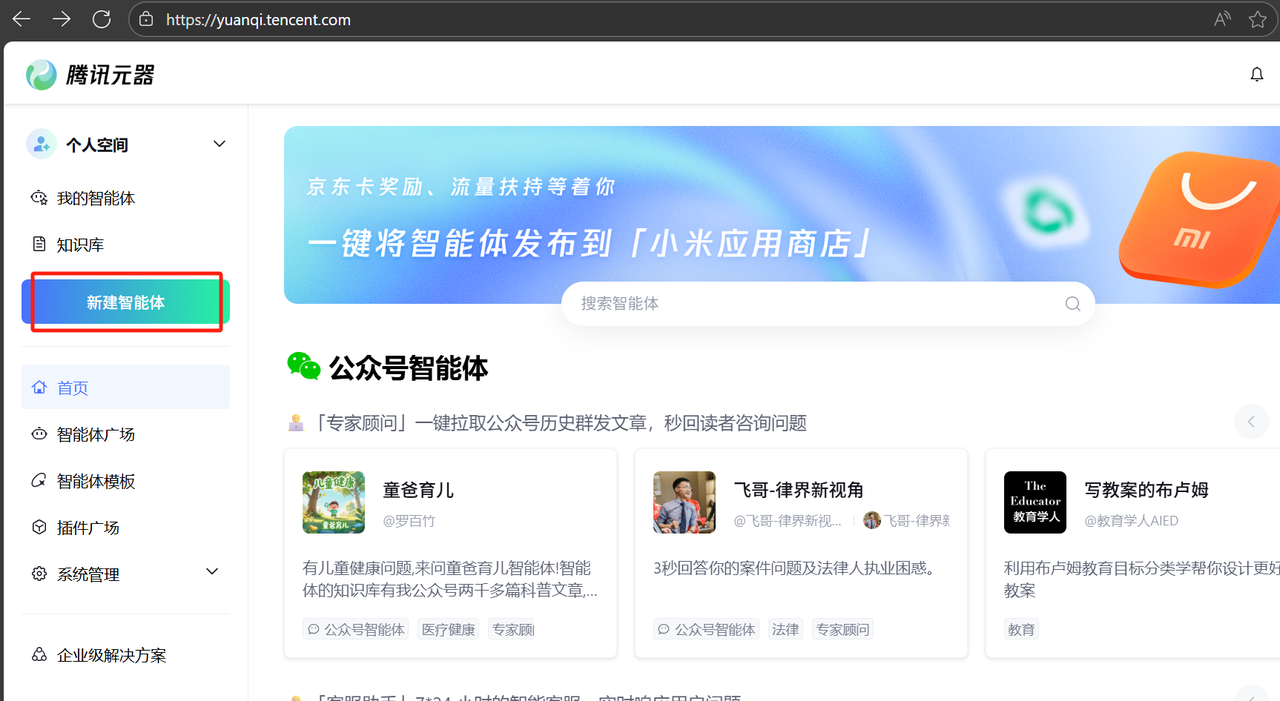Click the browser forward arrow
The width and height of the screenshot is (1280, 701).
point(61,19)
